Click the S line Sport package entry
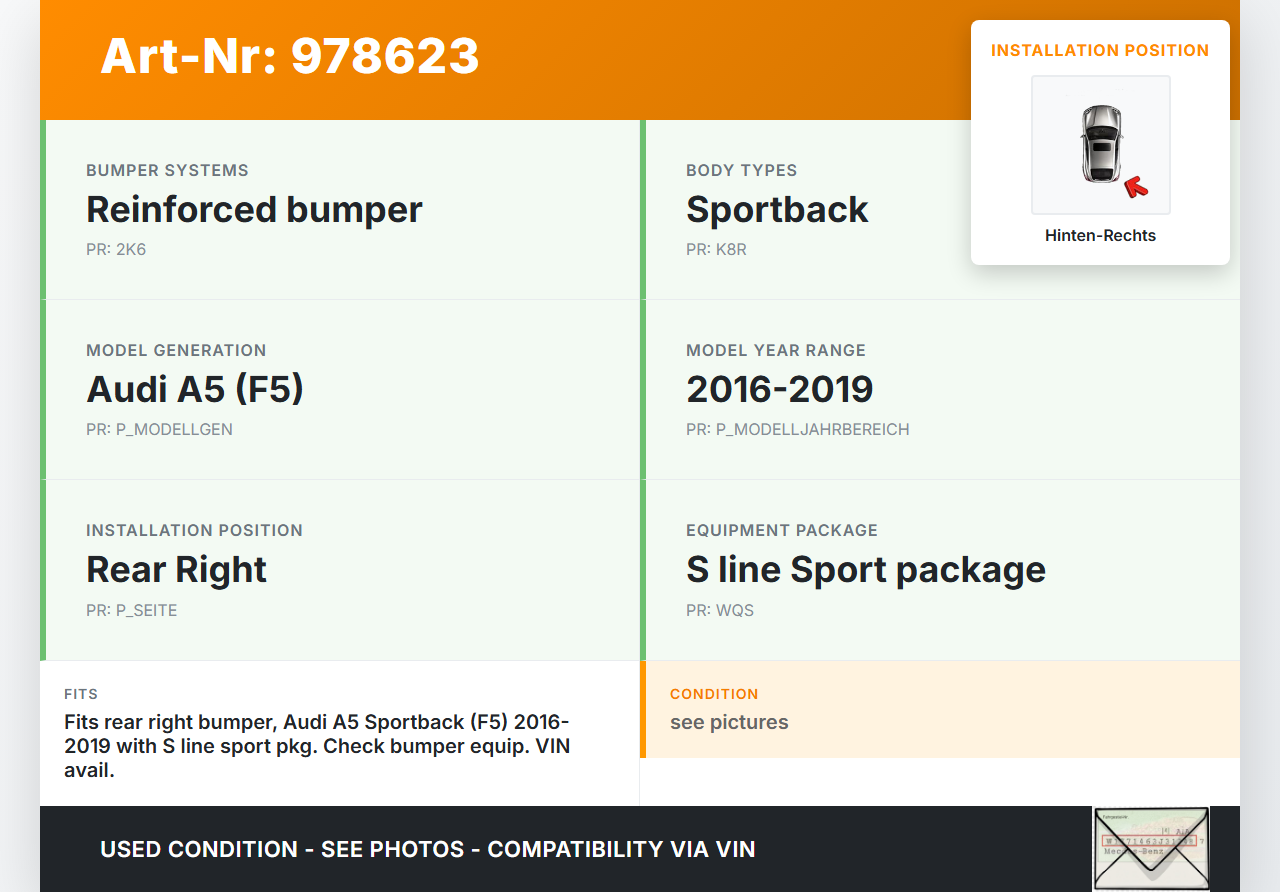The height and width of the screenshot is (892, 1280). [865, 569]
